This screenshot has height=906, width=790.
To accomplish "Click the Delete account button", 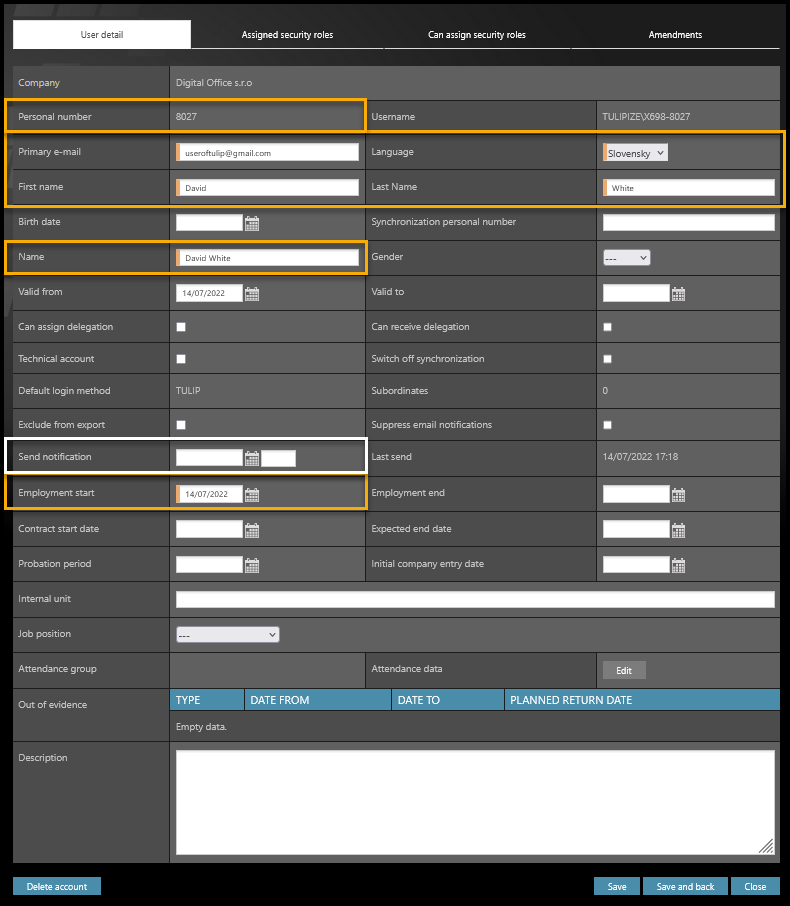I will coord(57,887).
